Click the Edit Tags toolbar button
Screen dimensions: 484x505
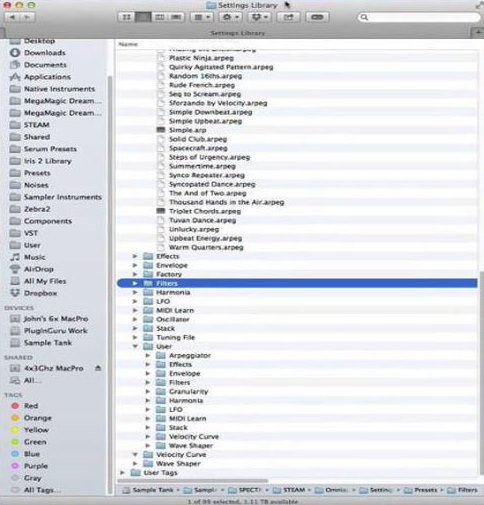[x=317, y=17]
